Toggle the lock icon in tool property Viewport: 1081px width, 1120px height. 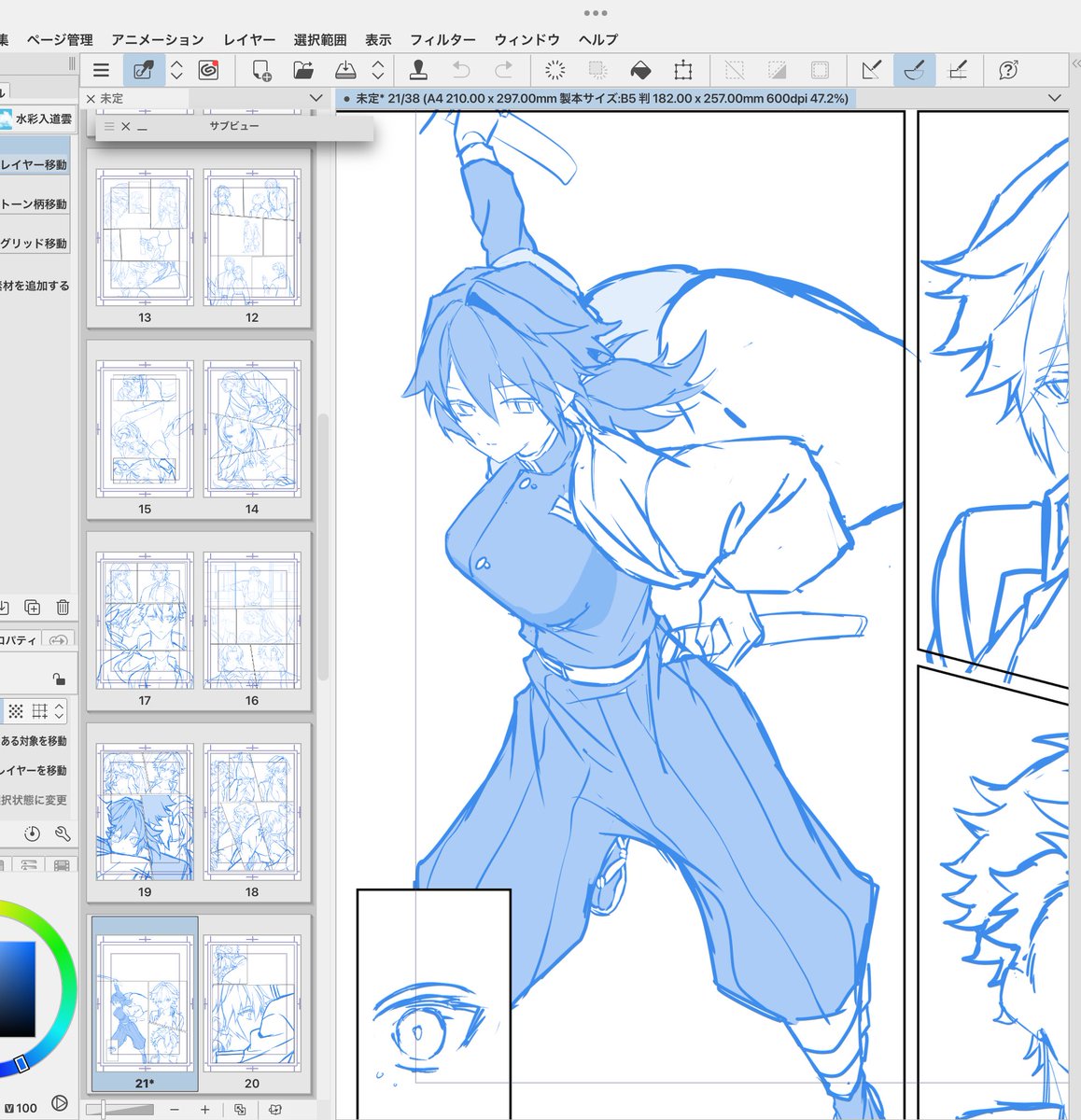click(x=59, y=679)
